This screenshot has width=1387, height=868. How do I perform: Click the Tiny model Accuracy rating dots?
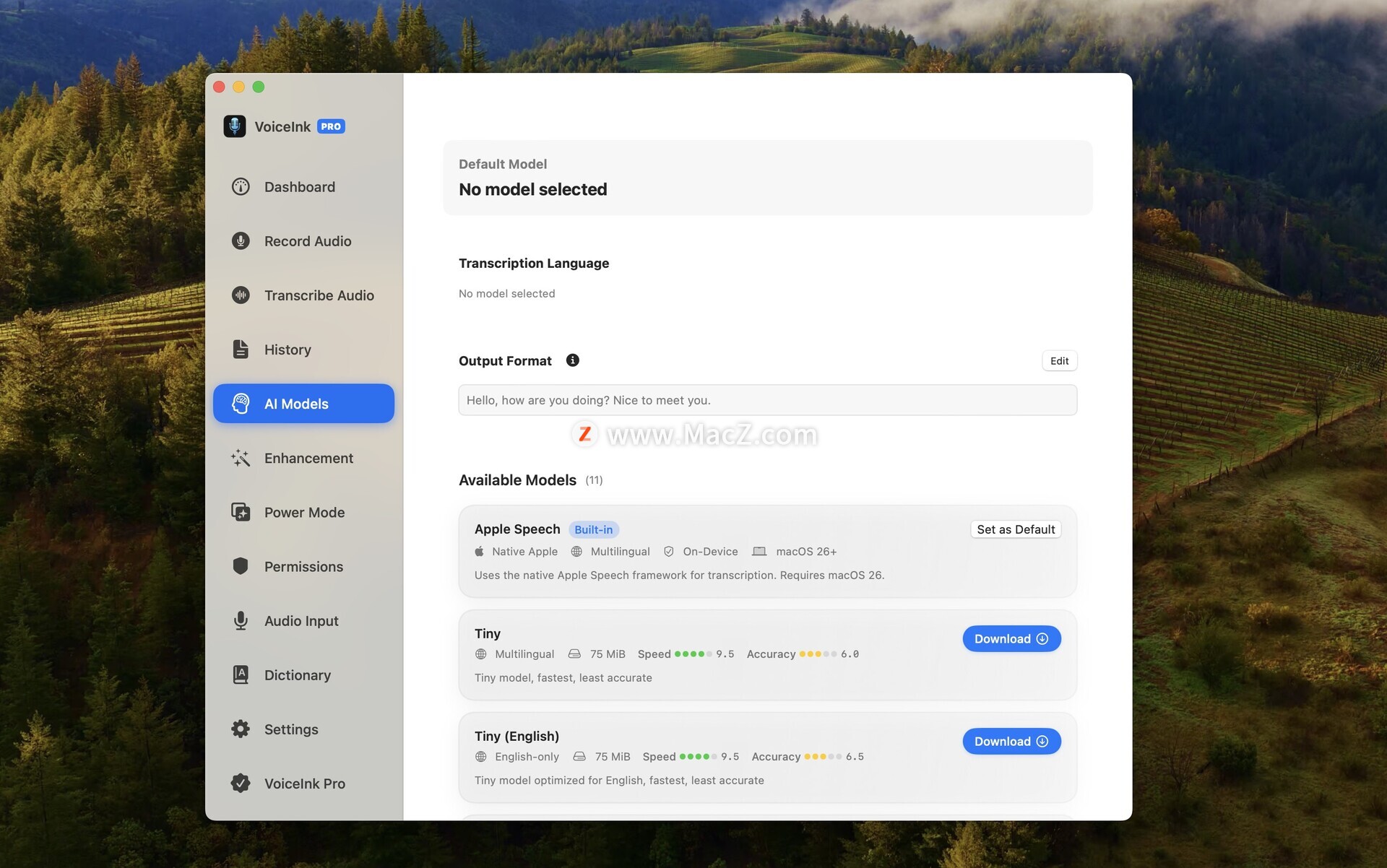click(x=818, y=654)
